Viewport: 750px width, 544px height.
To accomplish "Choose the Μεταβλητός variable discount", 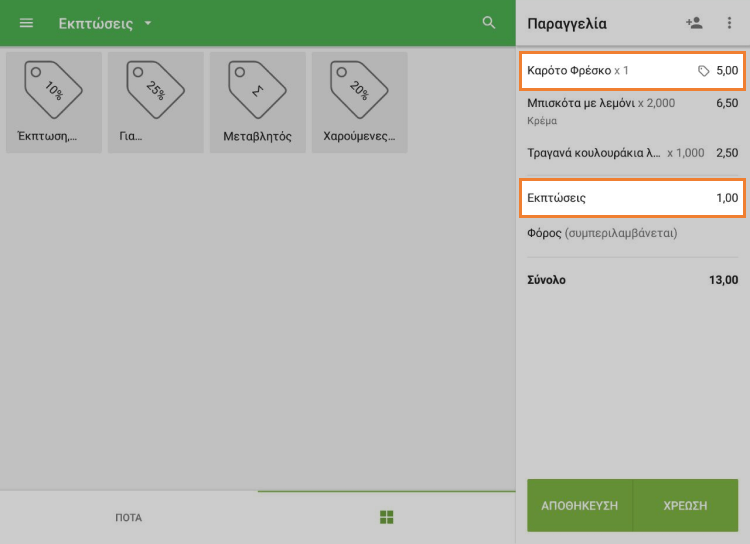I will (258, 102).
